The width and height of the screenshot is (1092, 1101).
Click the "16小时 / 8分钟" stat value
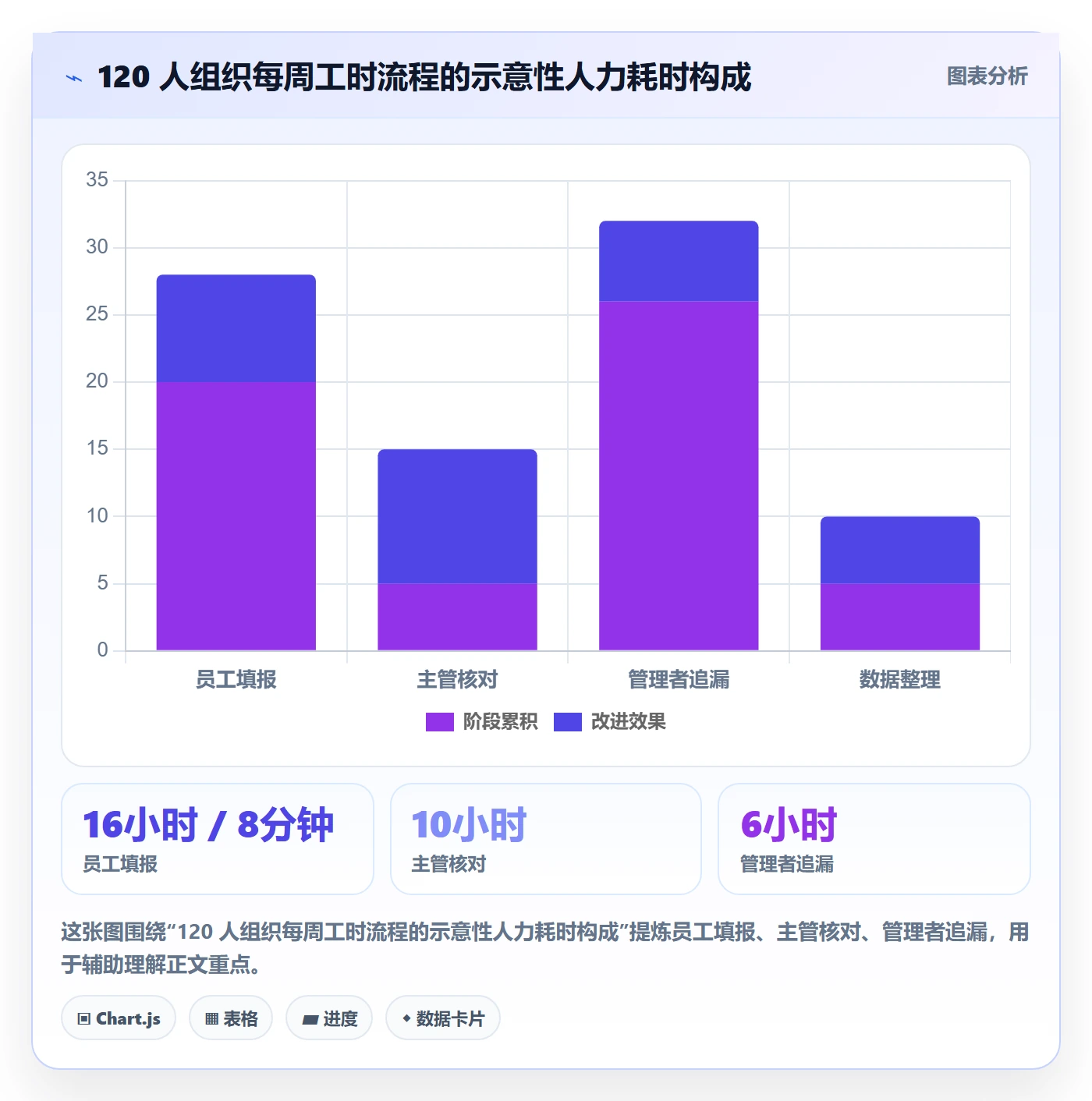pyautogui.click(x=208, y=825)
